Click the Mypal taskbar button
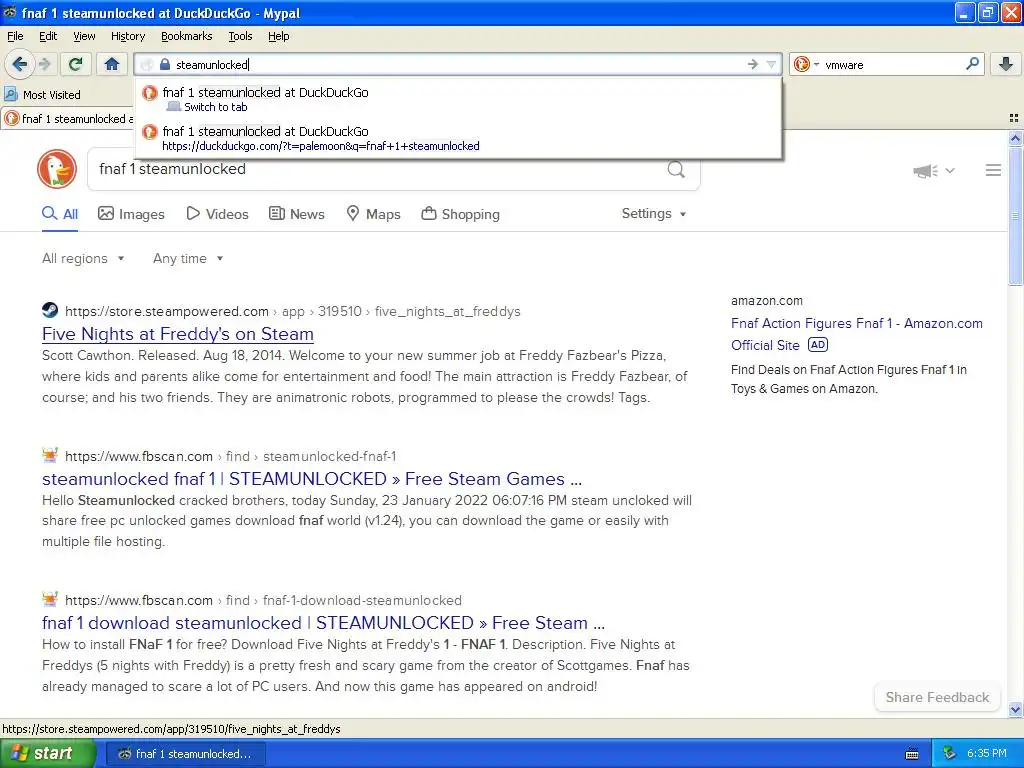Screen dimensions: 1024x768 [x=185, y=754]
